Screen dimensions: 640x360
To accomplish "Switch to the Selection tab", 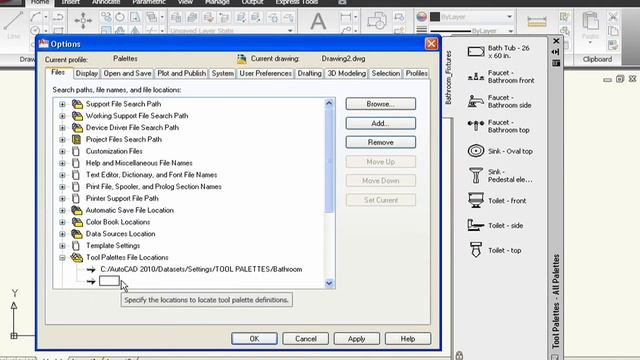I will 386,73.
